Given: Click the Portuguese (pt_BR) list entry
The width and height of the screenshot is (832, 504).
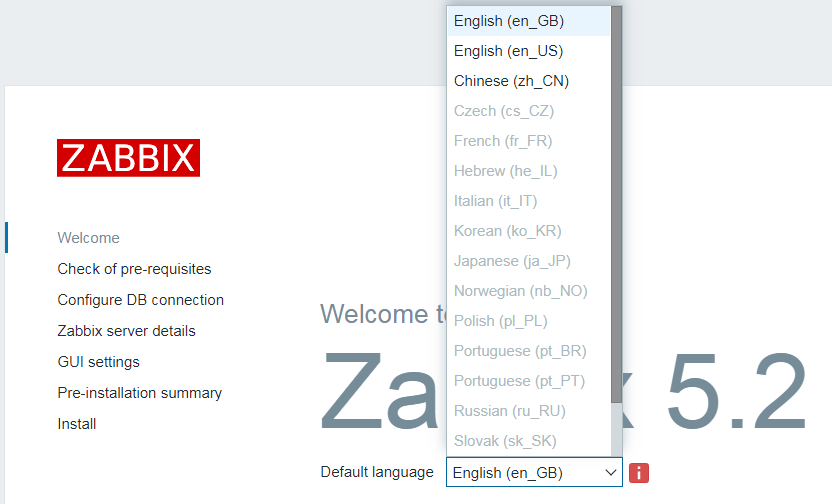Looking at the screenshot, I should tap(529, 351).
